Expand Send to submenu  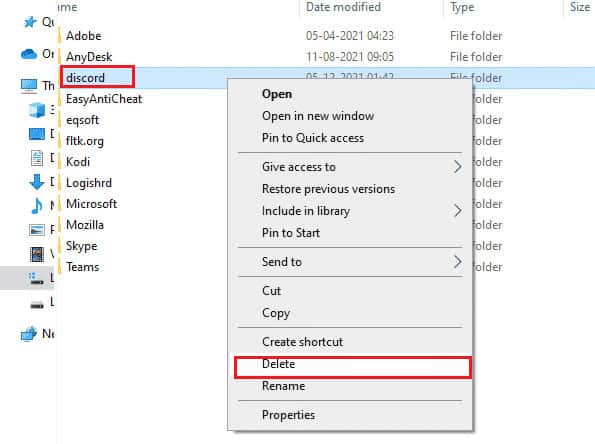point(349,261)
